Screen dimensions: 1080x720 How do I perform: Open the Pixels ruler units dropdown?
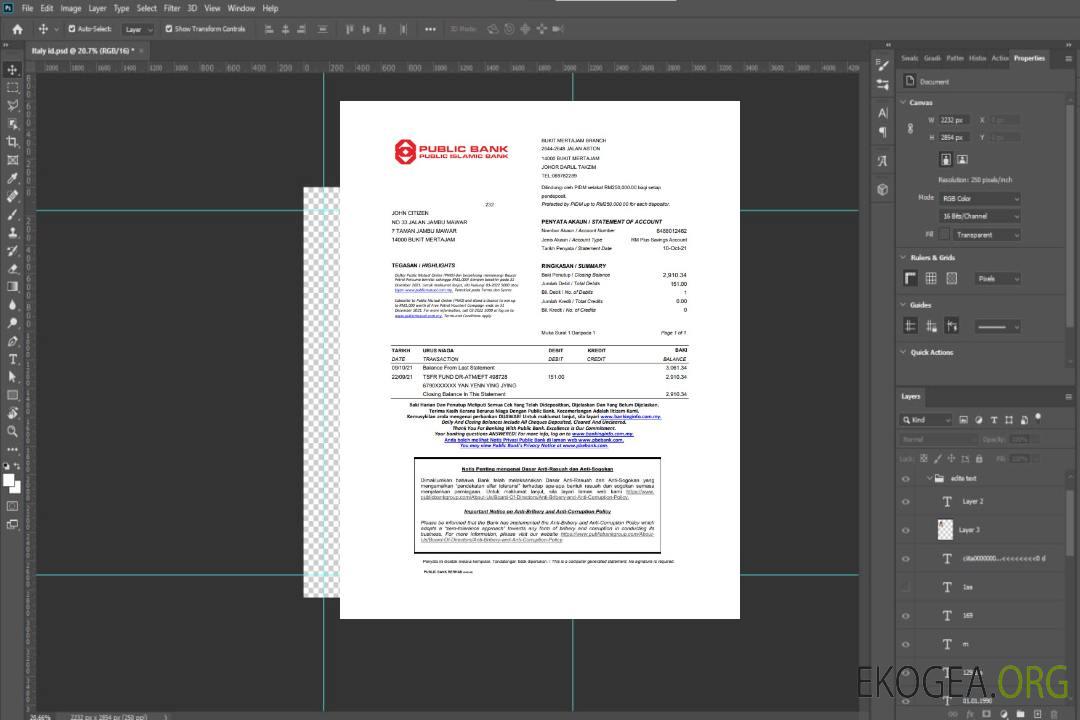click(997, 278)
